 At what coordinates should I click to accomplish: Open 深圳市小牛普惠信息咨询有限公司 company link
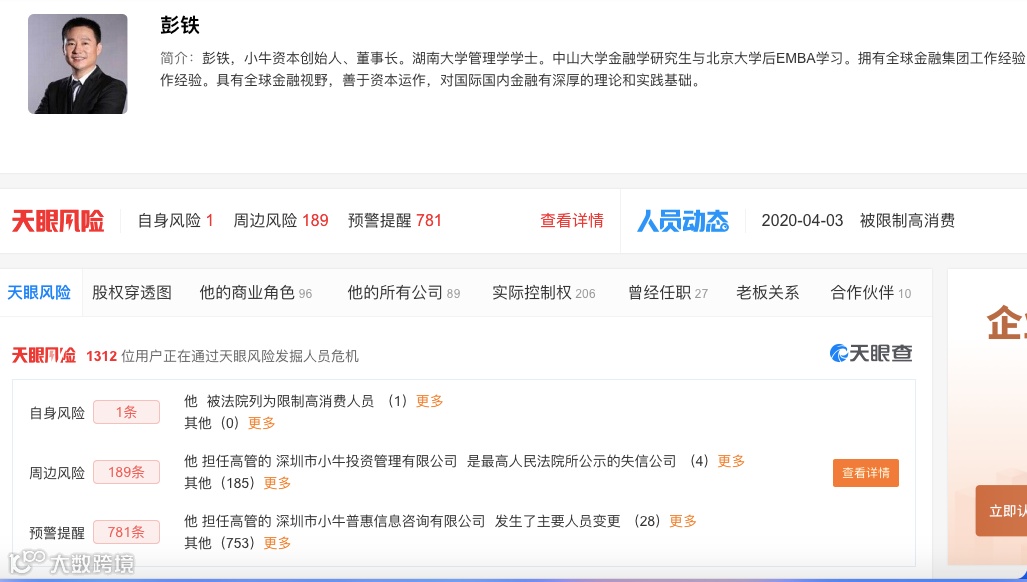coord(380,521)
